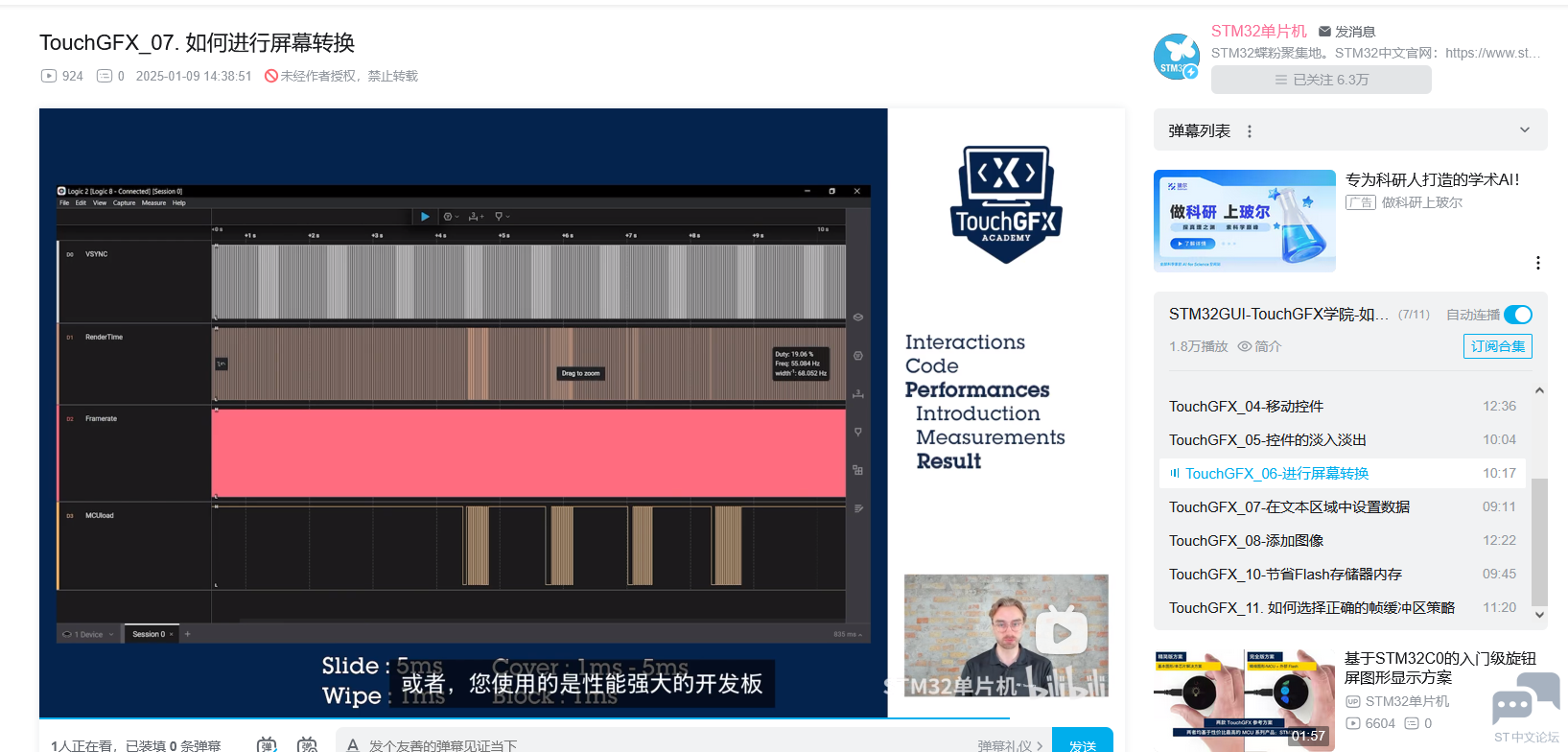Click the 发送 send danmaku button
Viewport: 1568px width, 752px height.
tap(1082, 744)
